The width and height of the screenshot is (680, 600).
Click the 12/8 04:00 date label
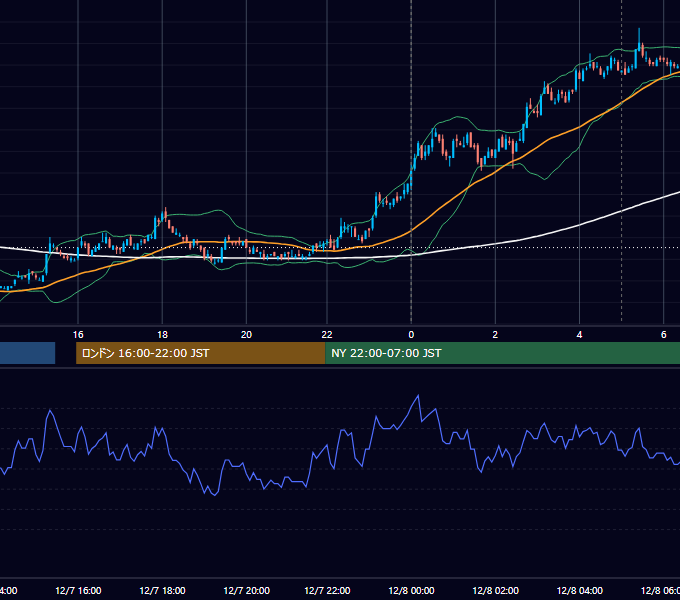tap(579, 590)
